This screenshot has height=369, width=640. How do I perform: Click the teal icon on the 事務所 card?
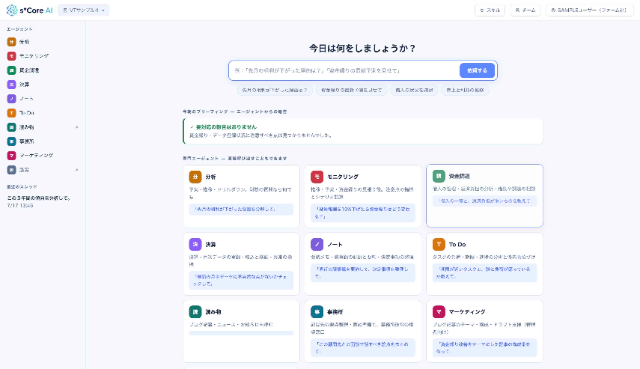pyautogui.click(x=317, y=311)
